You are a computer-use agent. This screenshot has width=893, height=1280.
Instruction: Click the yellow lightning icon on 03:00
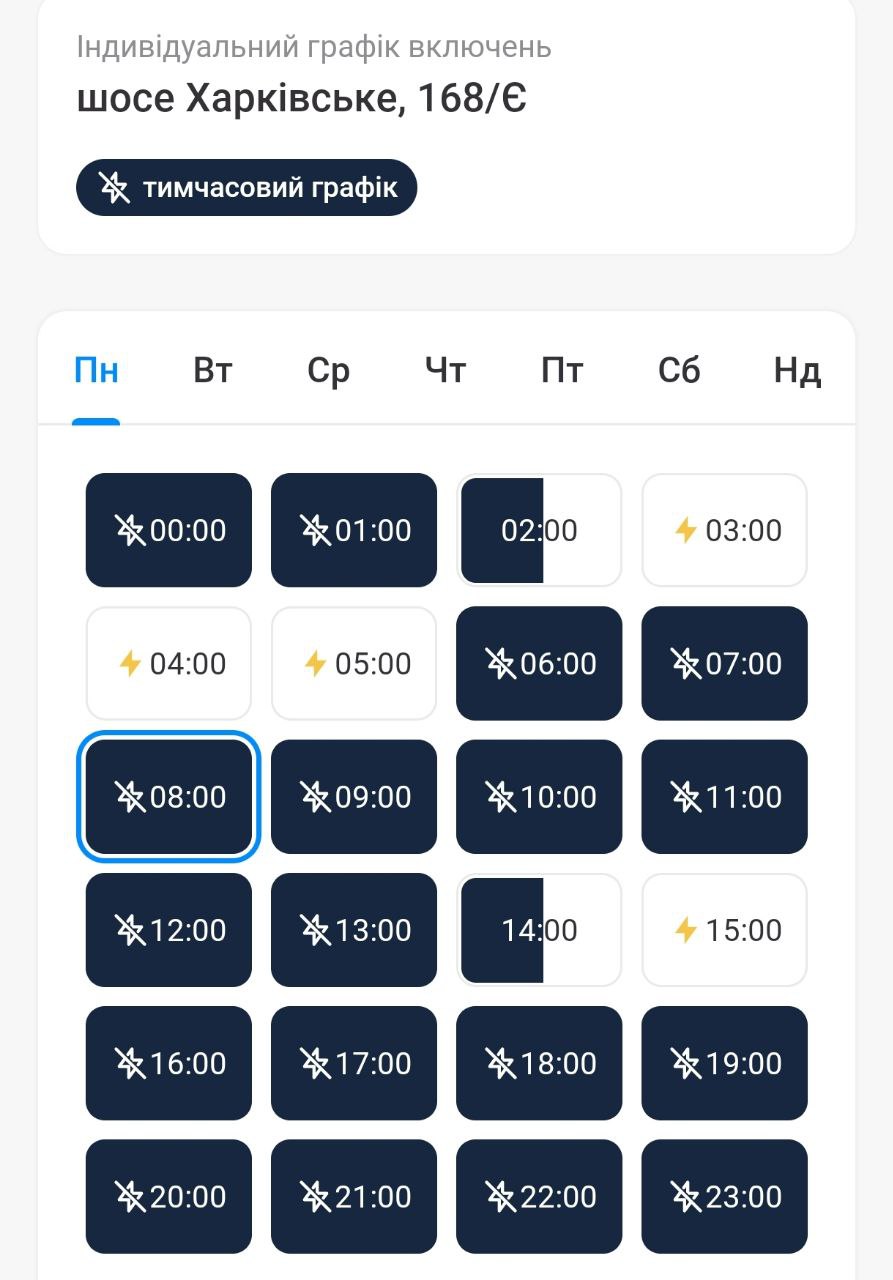click(x=685, y=530)
